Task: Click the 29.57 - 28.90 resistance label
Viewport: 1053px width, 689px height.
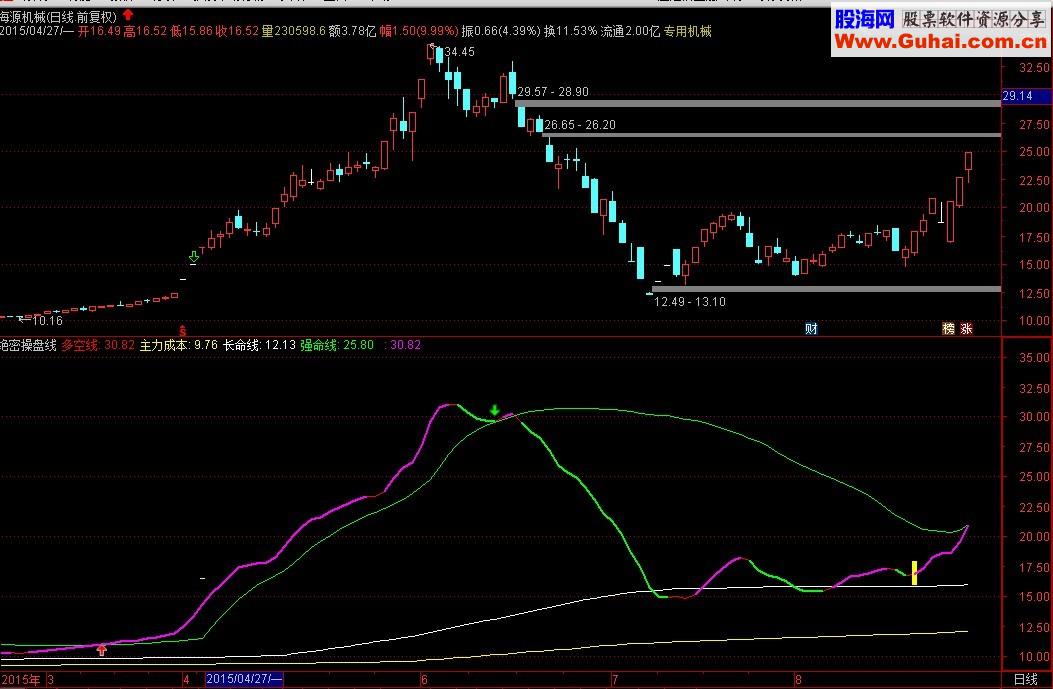Action: tap(553, 92)
